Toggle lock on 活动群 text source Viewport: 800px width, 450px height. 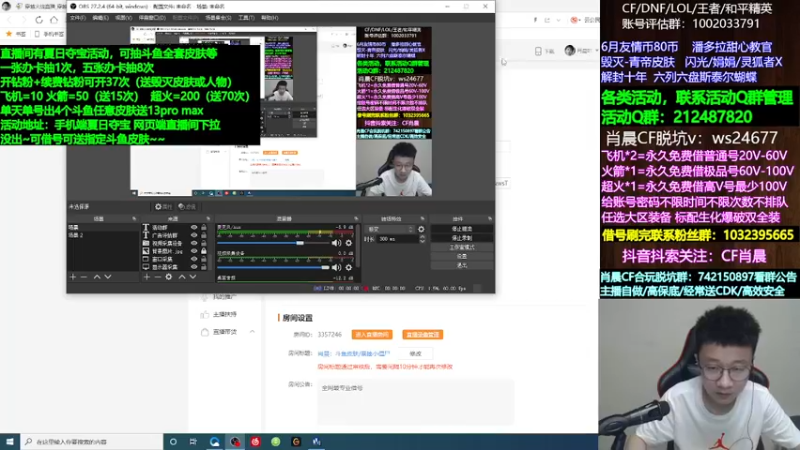[204, 228]
